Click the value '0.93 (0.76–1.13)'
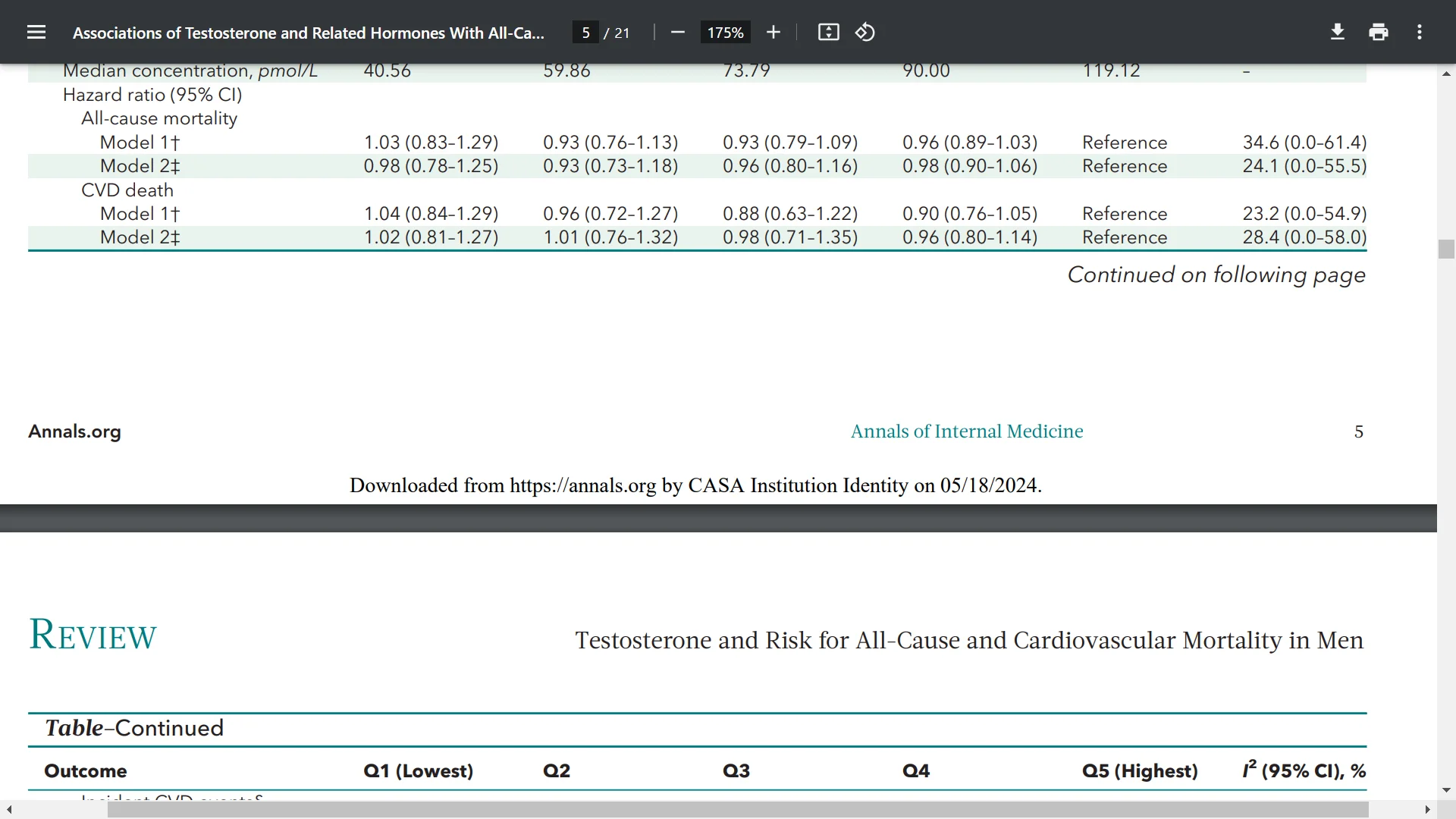This screenshot has height=819, width=1456. pyautogui.click(x=610, y=143)
